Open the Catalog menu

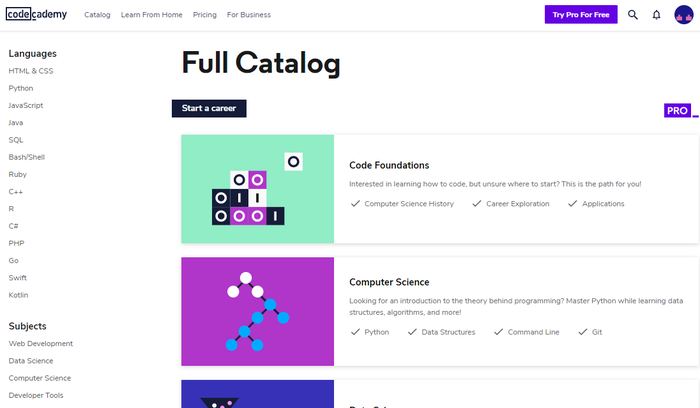click(97, 15)
